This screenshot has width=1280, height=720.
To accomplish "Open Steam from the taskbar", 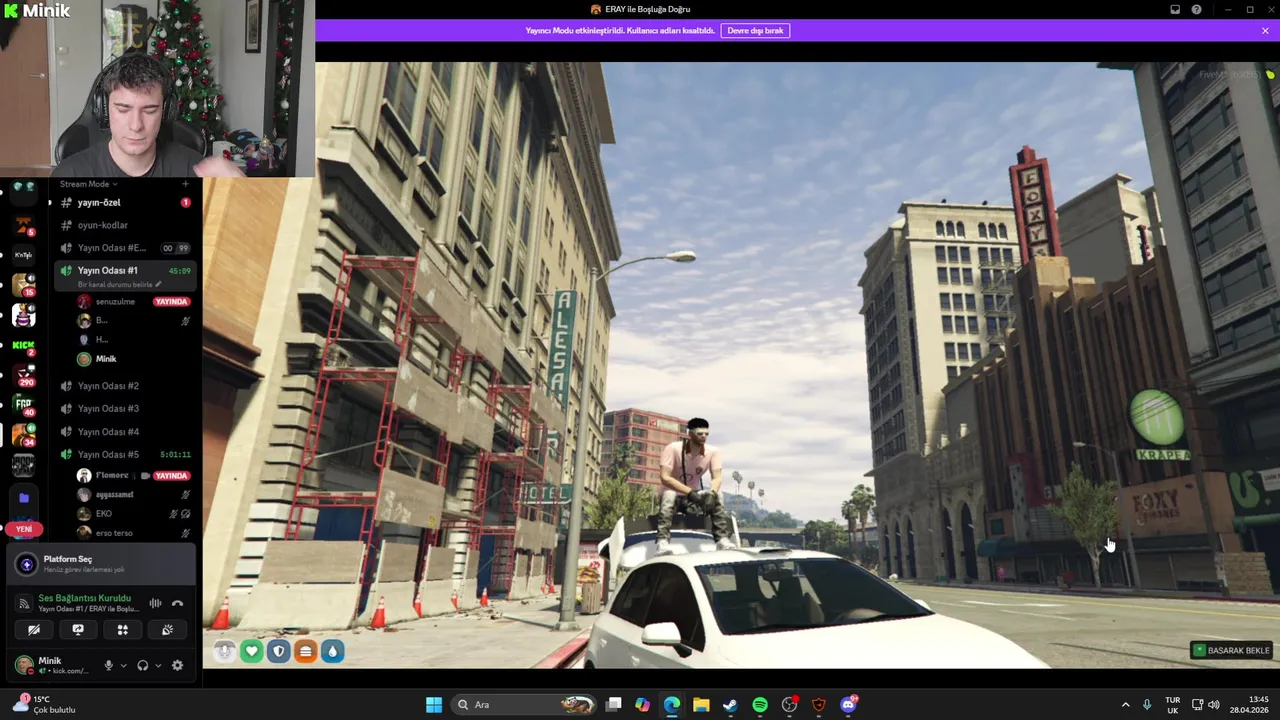I will click(731, 705).
